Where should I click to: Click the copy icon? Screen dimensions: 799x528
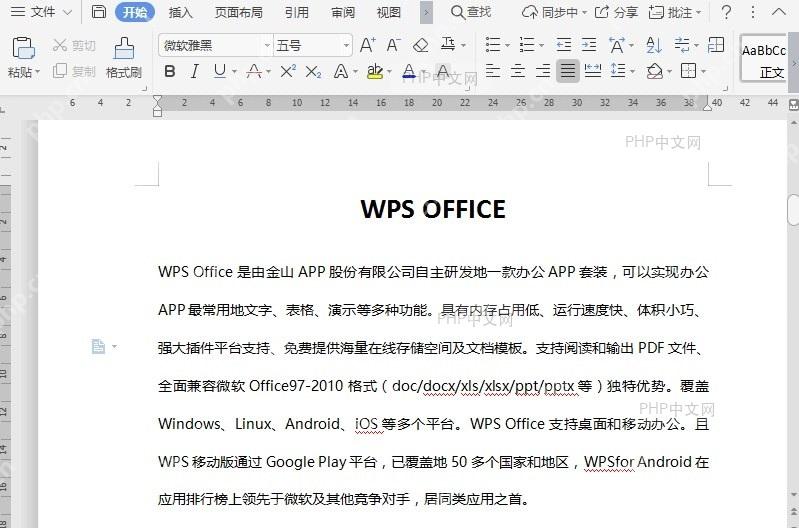coord(60,70)
